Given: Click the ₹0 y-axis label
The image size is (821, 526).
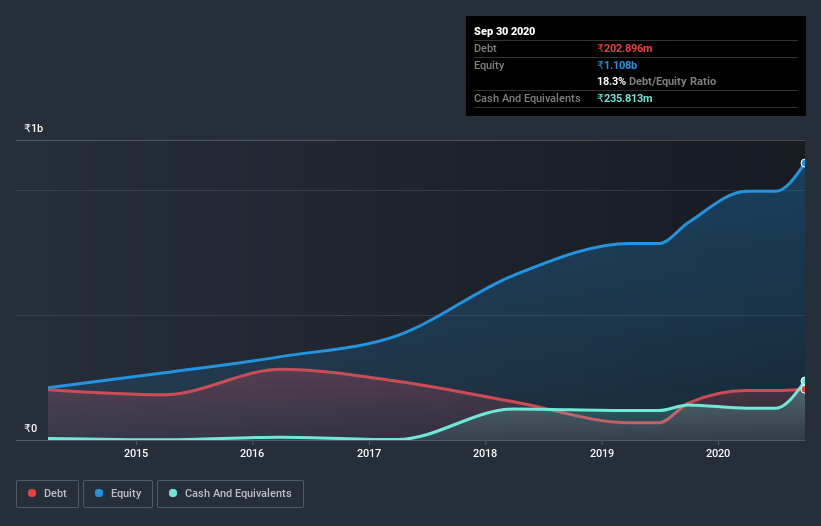Looking at the screenshot, I should [x=30, y=428].
